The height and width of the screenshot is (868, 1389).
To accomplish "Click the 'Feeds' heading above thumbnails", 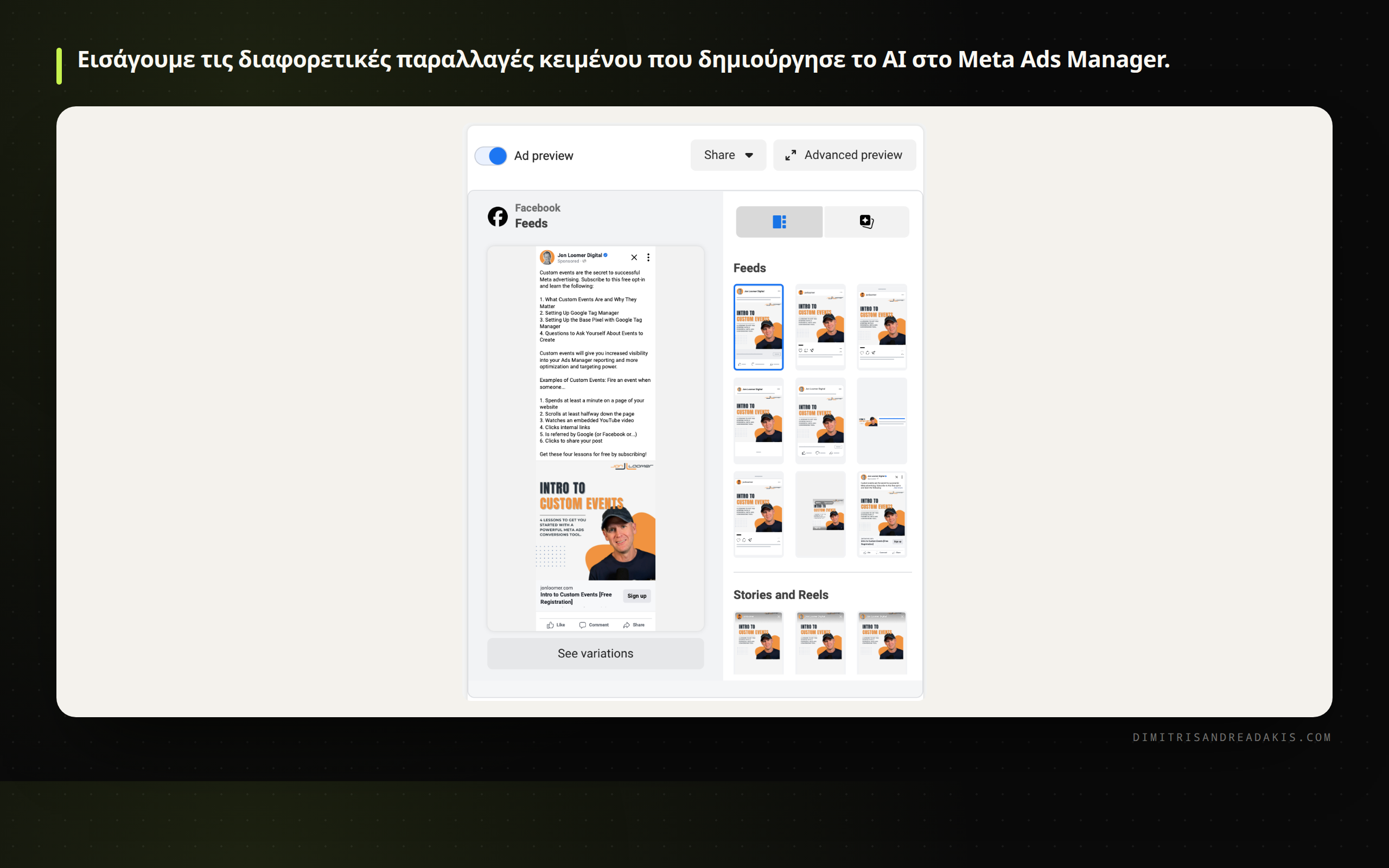I will tap(750, 268).
